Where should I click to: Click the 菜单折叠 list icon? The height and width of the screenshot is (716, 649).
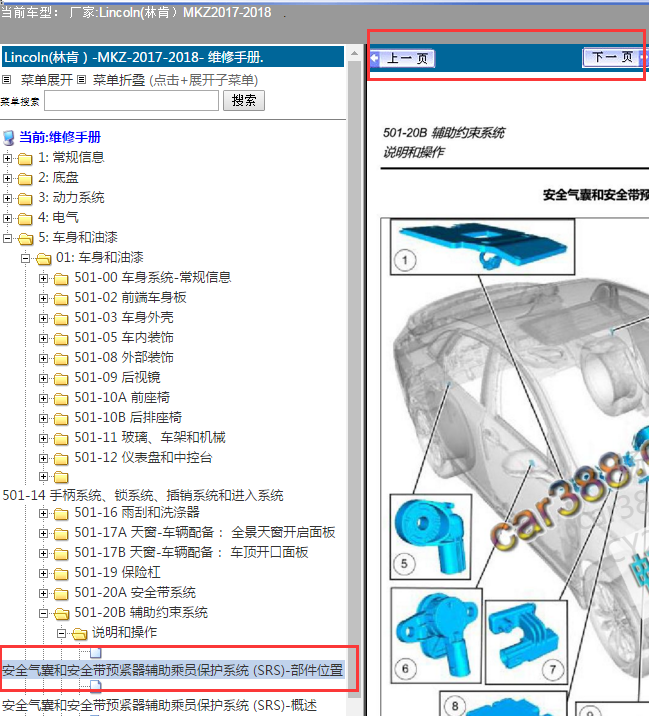click(x=81, y=80)
